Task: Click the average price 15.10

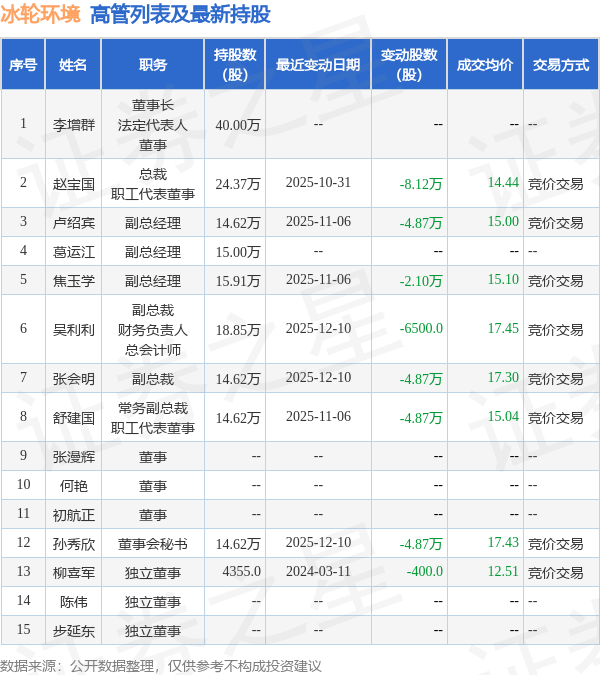Action: pyautogui.click(x=503, y=279)
